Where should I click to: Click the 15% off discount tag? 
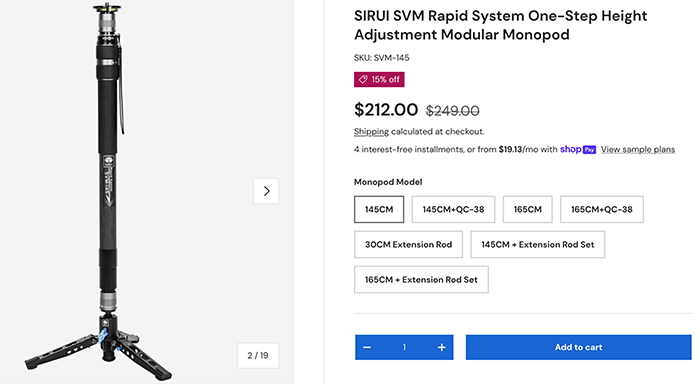379,79
